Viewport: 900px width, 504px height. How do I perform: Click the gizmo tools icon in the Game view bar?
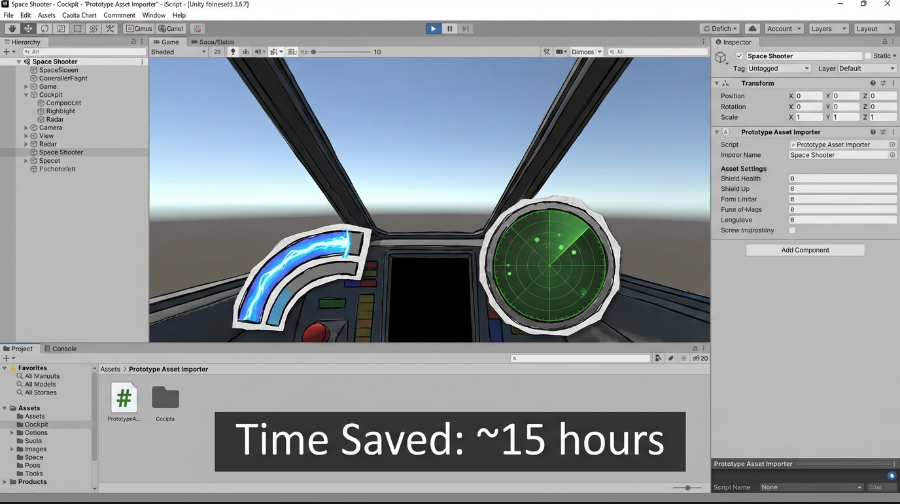tap(546, 52)
